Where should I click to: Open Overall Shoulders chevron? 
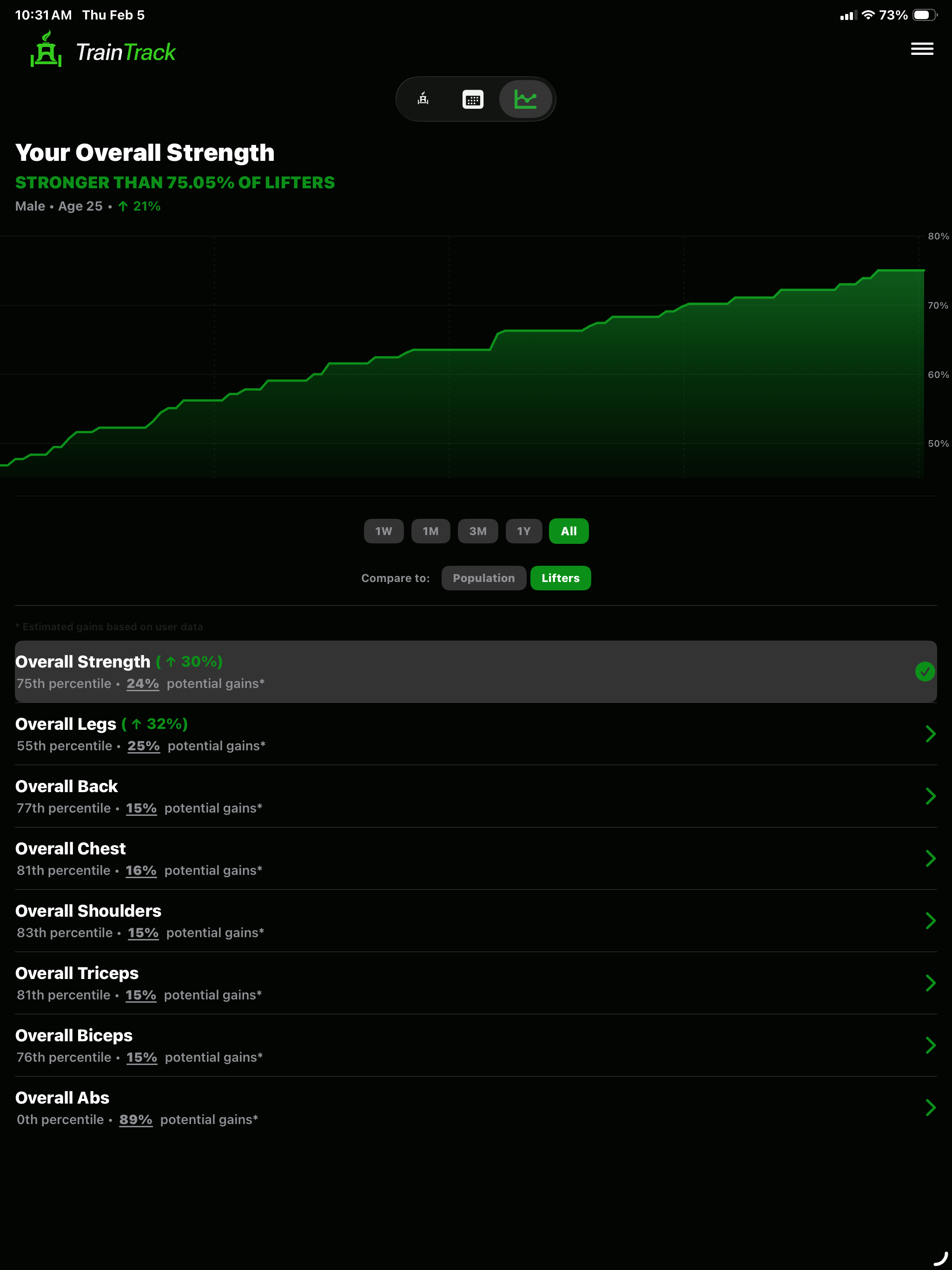click(x=931, y=920)
